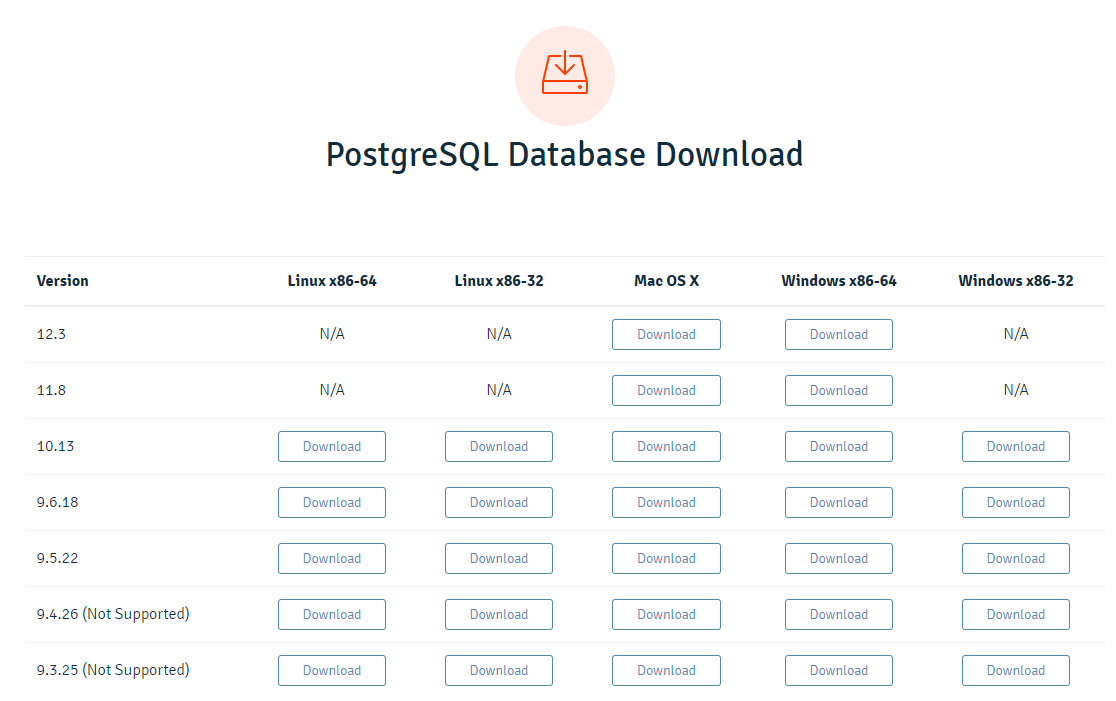Click N/A under Linux x86-32 for 11.8

499,390
